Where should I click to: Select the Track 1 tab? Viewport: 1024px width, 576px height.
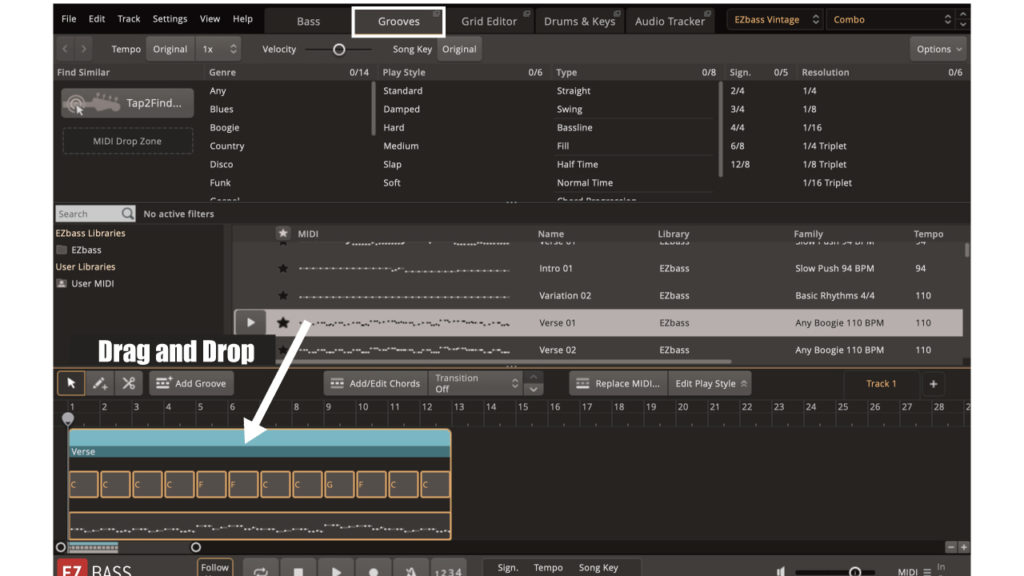click(x=881, y=384)
